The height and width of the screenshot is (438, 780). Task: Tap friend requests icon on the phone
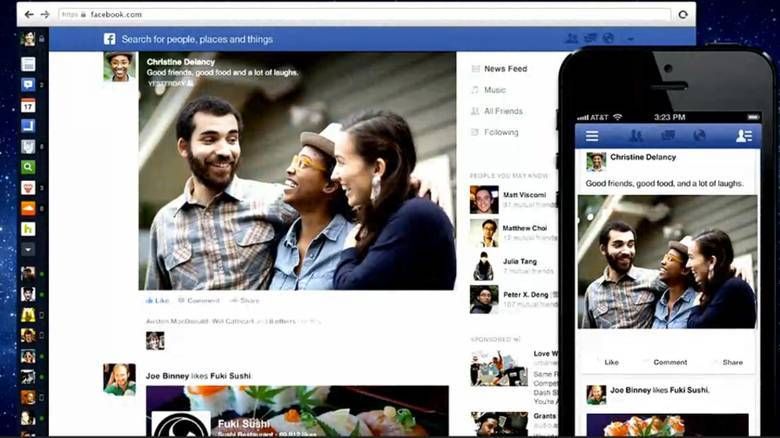coord(636,135)
